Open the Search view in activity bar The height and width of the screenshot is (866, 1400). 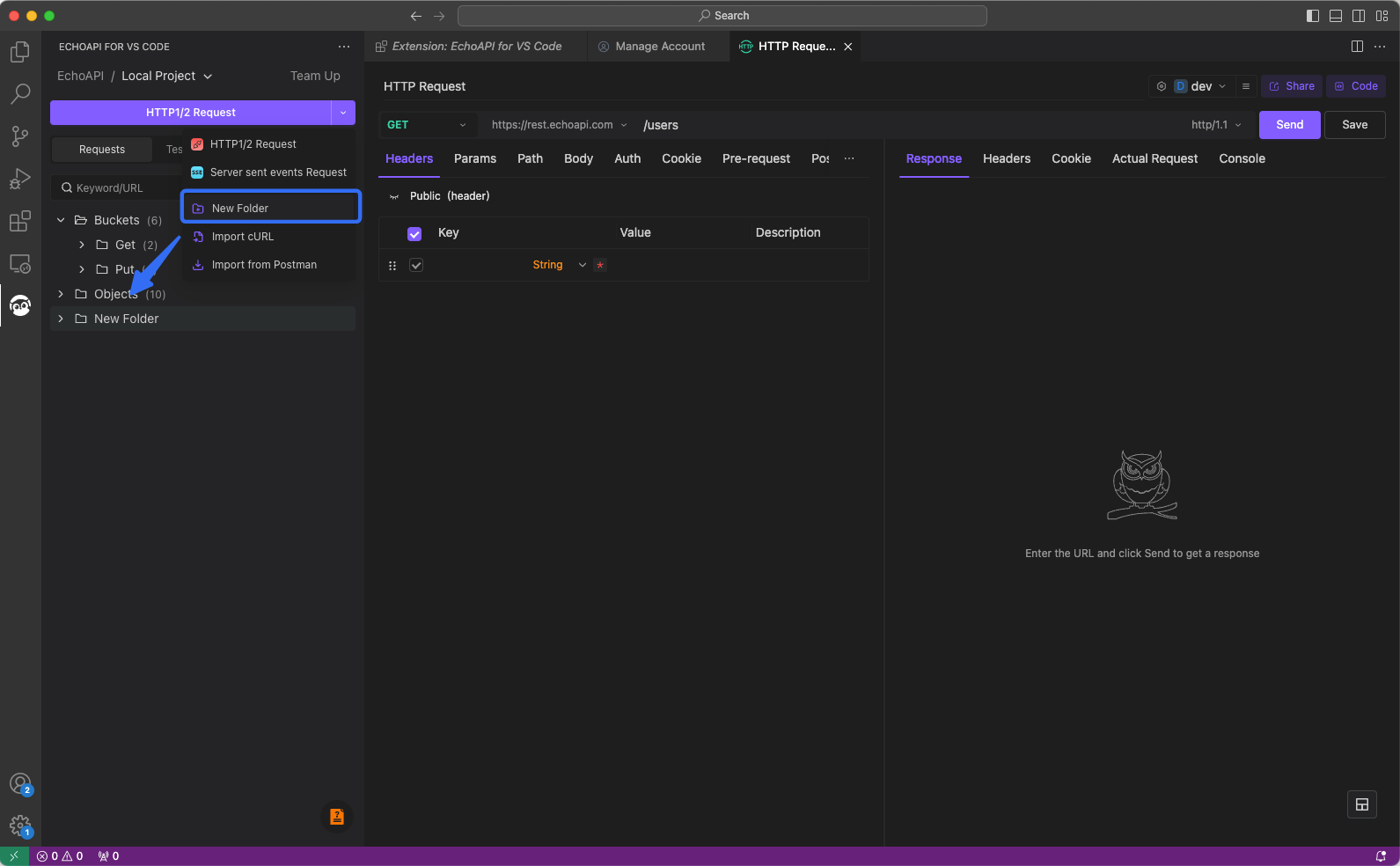tap(19, 93)
